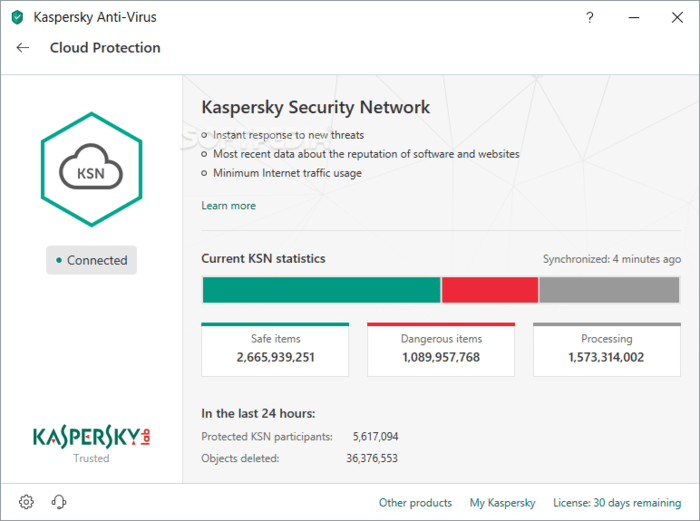Go back using the arrow icon
The width and height of the screenshot is (700, 521).
[x=22, y=47]
